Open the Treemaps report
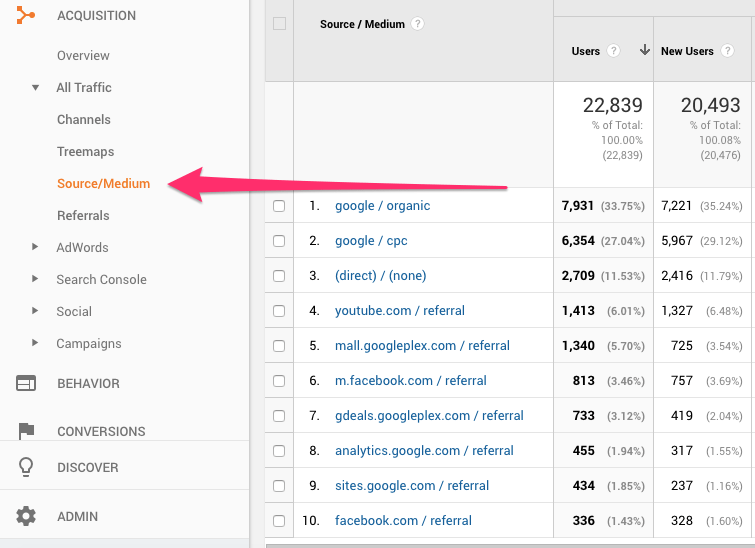 pos(86,152)
